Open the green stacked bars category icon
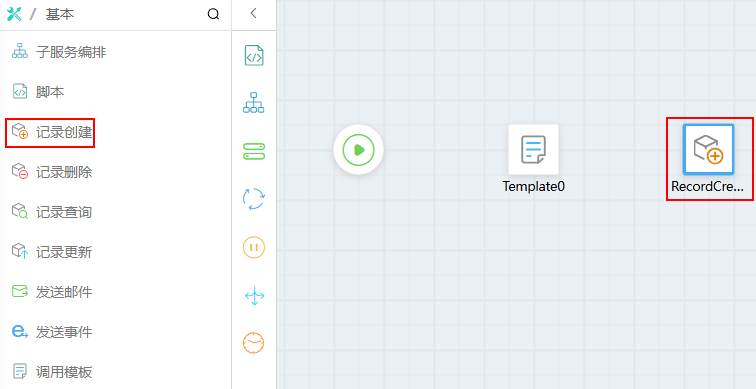This screenshot has width=756, height=389. (x=254, y=151)
